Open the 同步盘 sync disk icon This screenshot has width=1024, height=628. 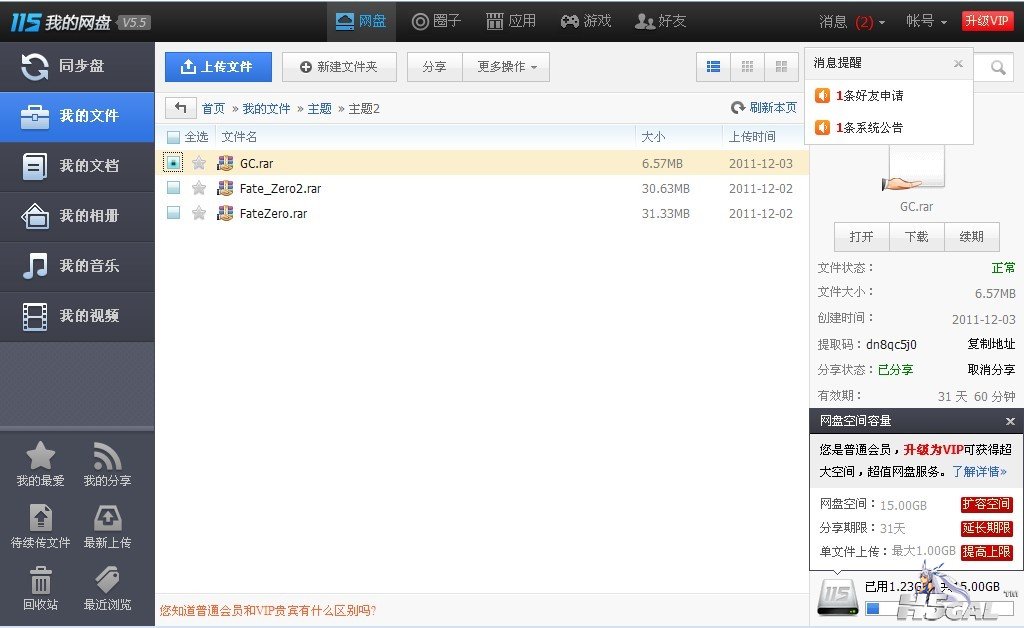(x=35, y=66)
